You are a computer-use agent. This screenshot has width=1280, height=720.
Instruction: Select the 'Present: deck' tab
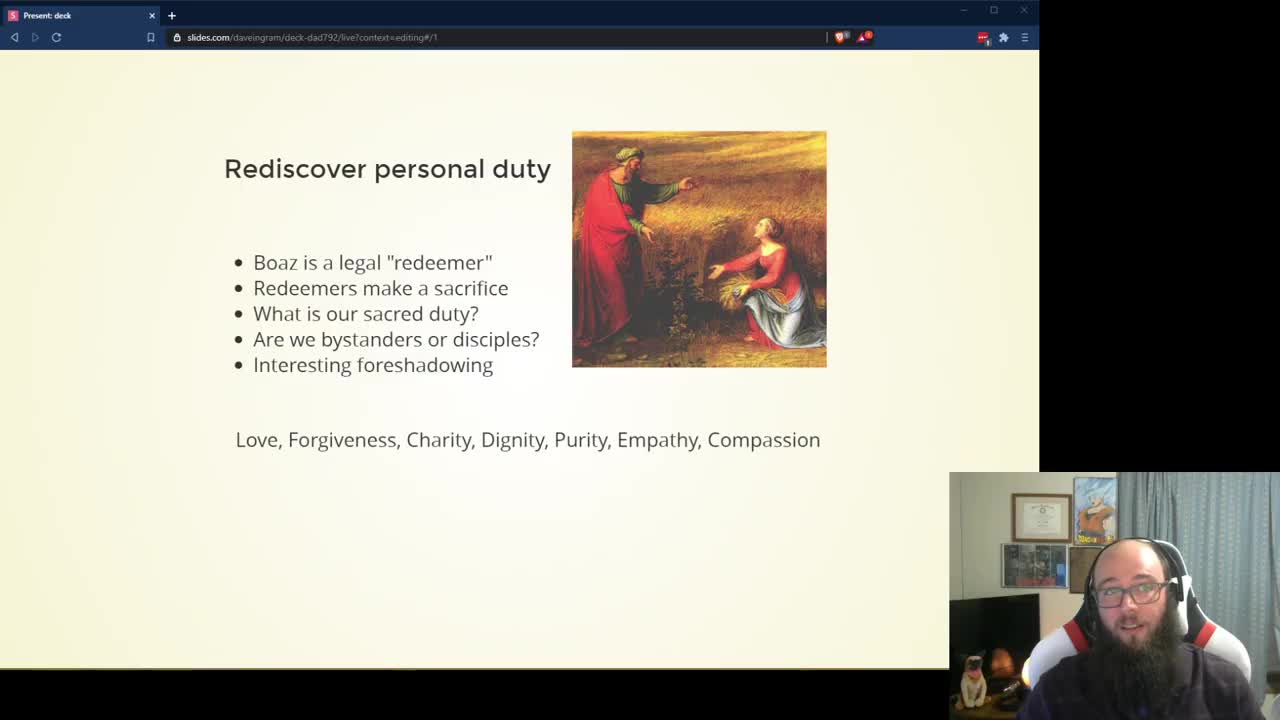(80, 15)
